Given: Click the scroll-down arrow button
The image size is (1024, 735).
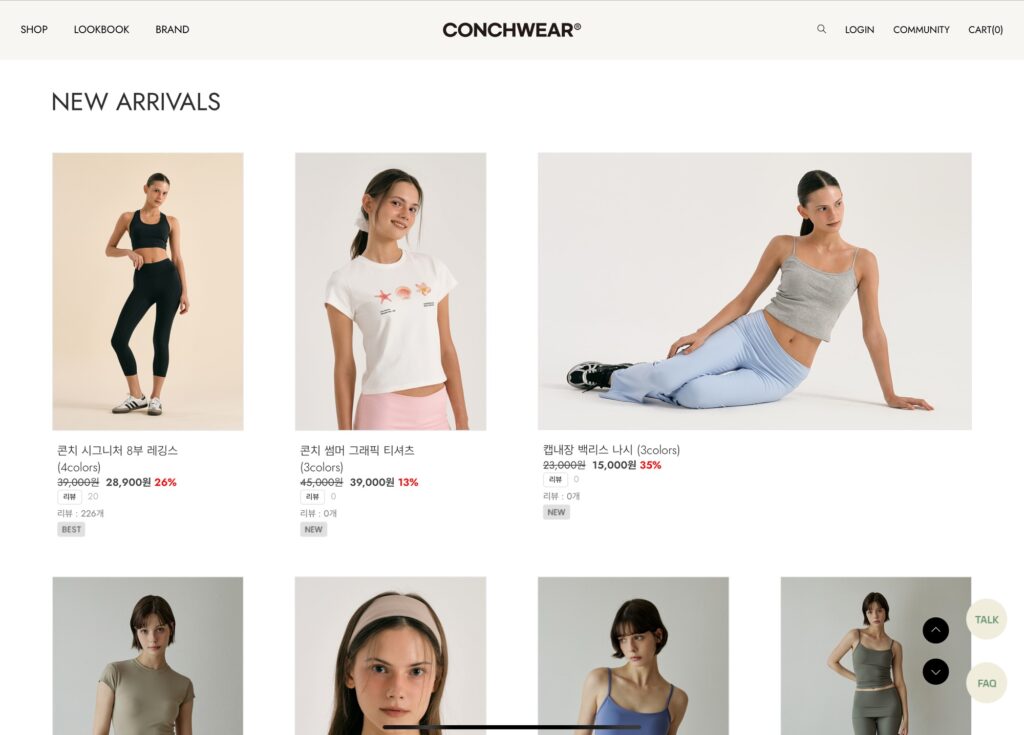Looking at the screenshot, I should 935,672.
